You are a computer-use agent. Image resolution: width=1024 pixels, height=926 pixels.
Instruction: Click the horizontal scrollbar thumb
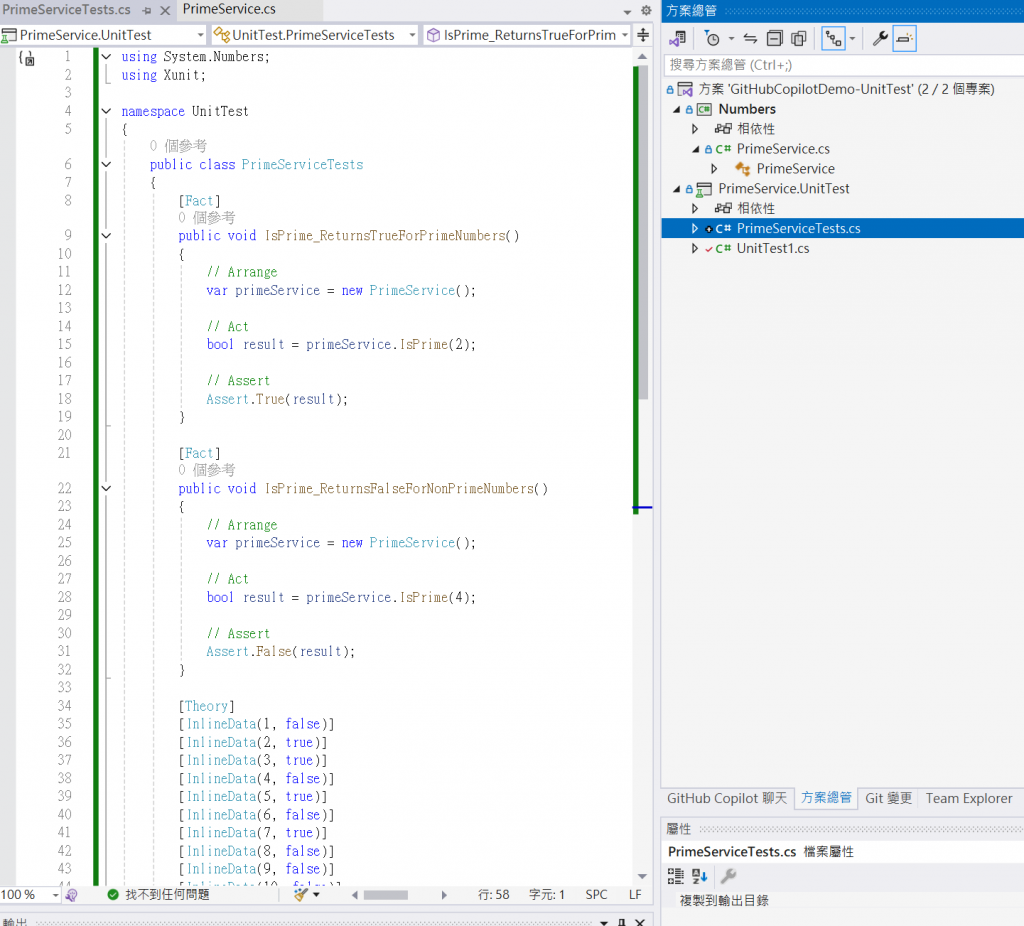pos(385,895)
